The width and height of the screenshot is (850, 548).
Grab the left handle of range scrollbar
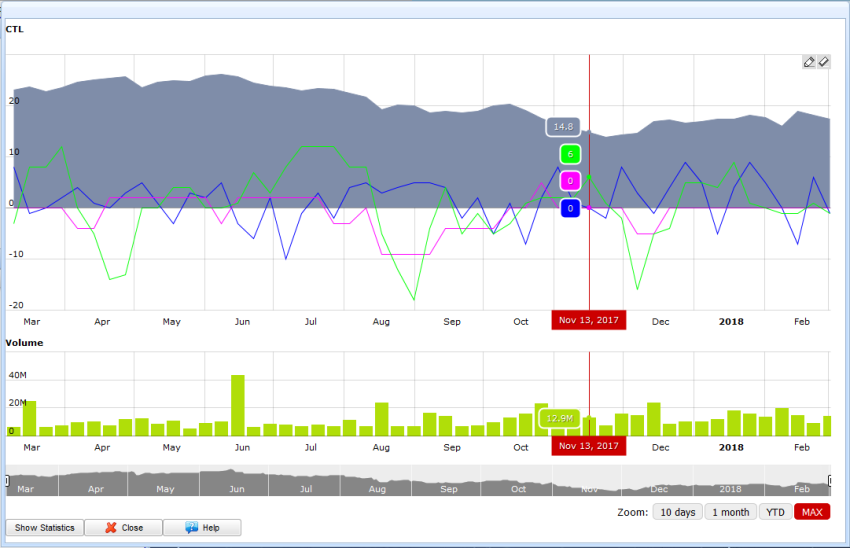pos(8,481)
